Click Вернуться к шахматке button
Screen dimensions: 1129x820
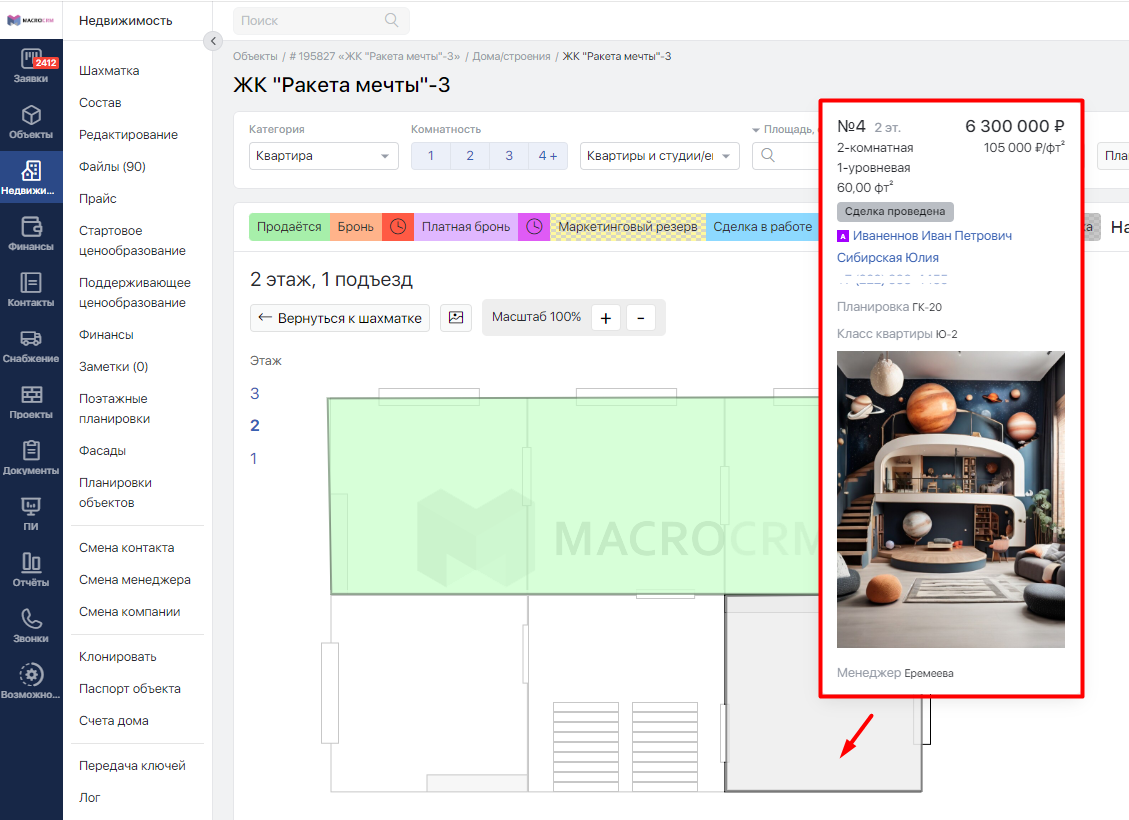coord(340,317)
